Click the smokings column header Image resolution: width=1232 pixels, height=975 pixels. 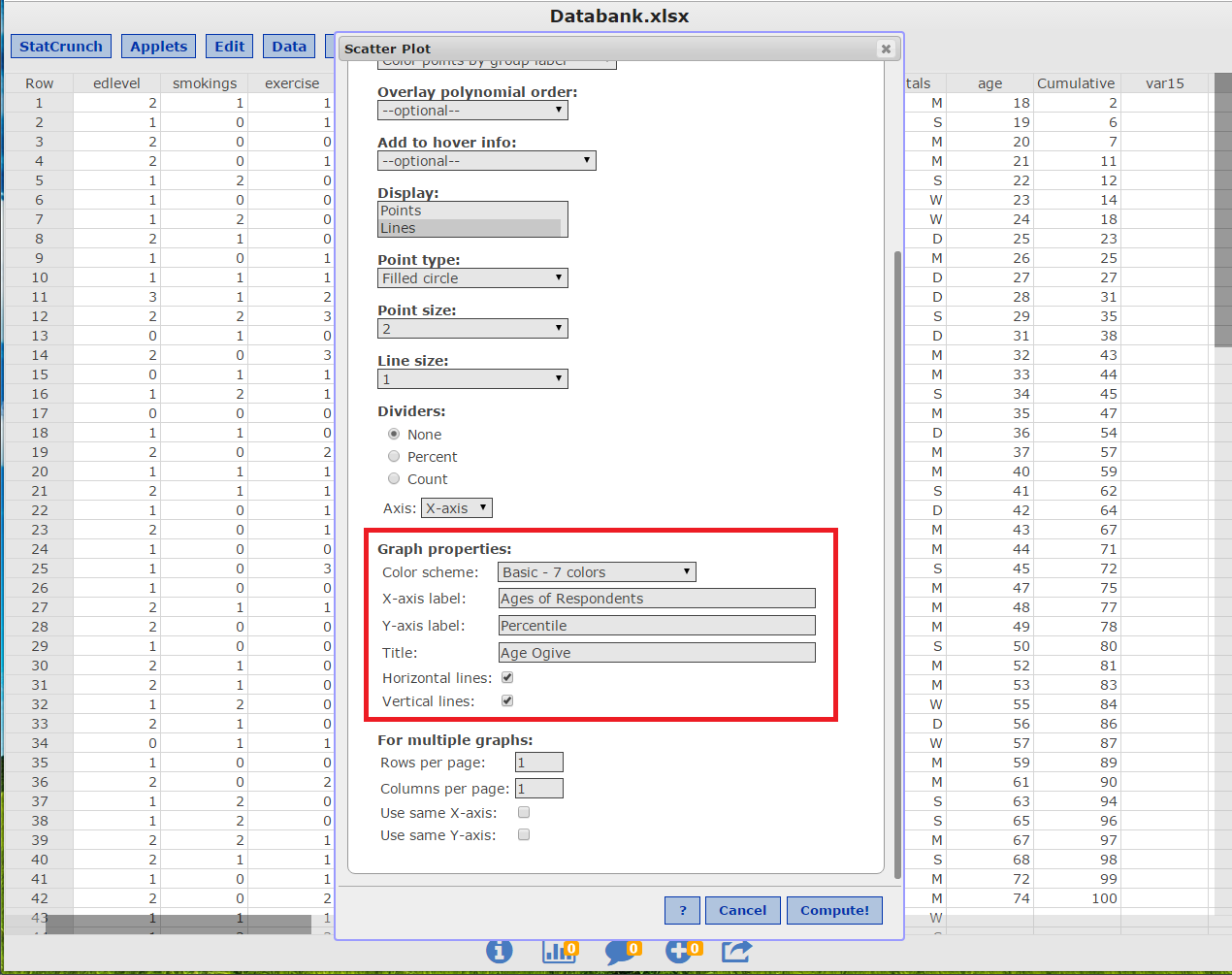205,83
